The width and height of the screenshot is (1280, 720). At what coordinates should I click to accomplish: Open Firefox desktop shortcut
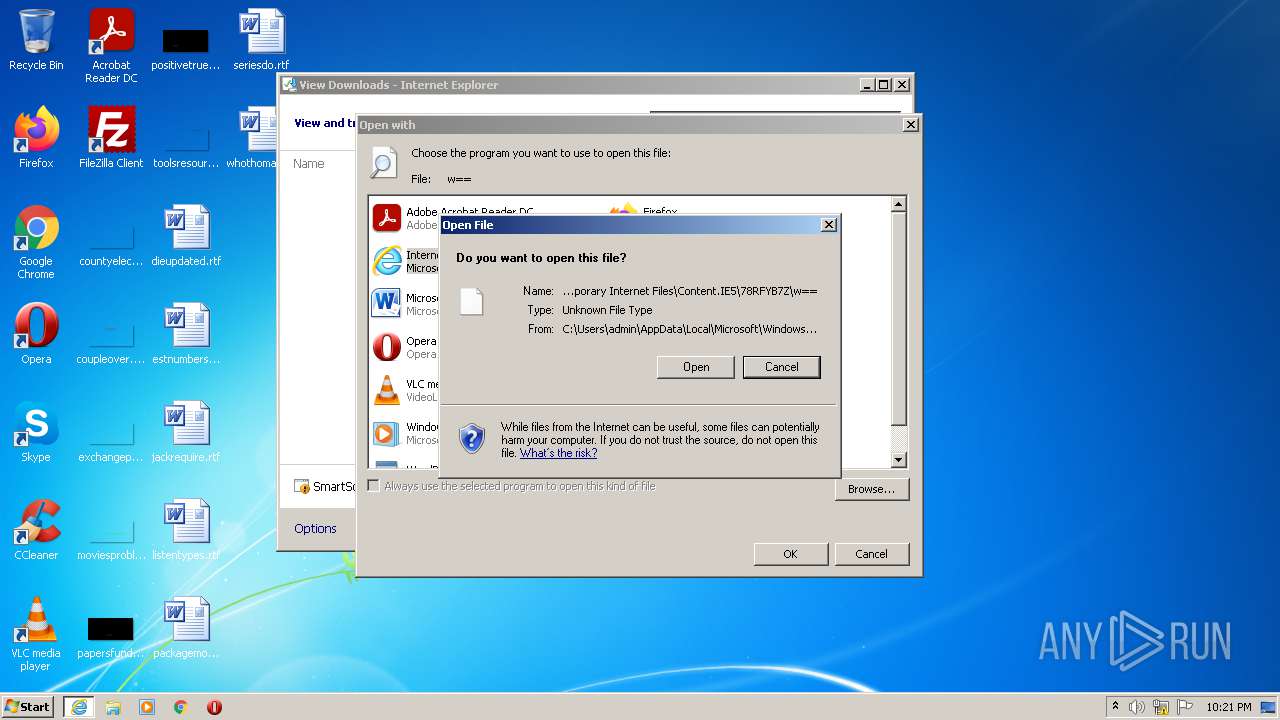(x=36, y=138)
